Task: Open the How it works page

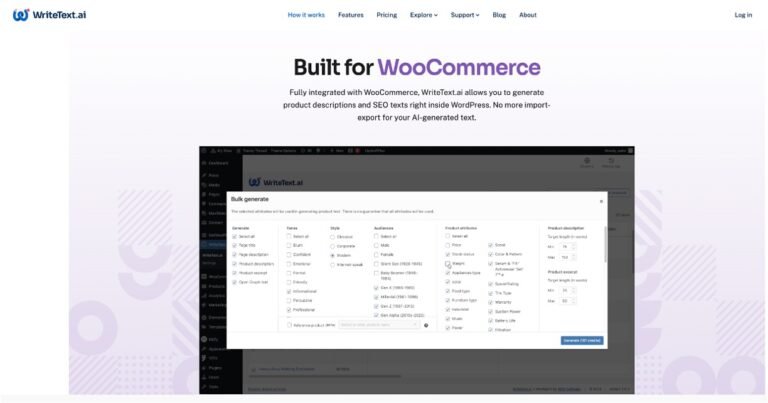Action: [306, 15]
